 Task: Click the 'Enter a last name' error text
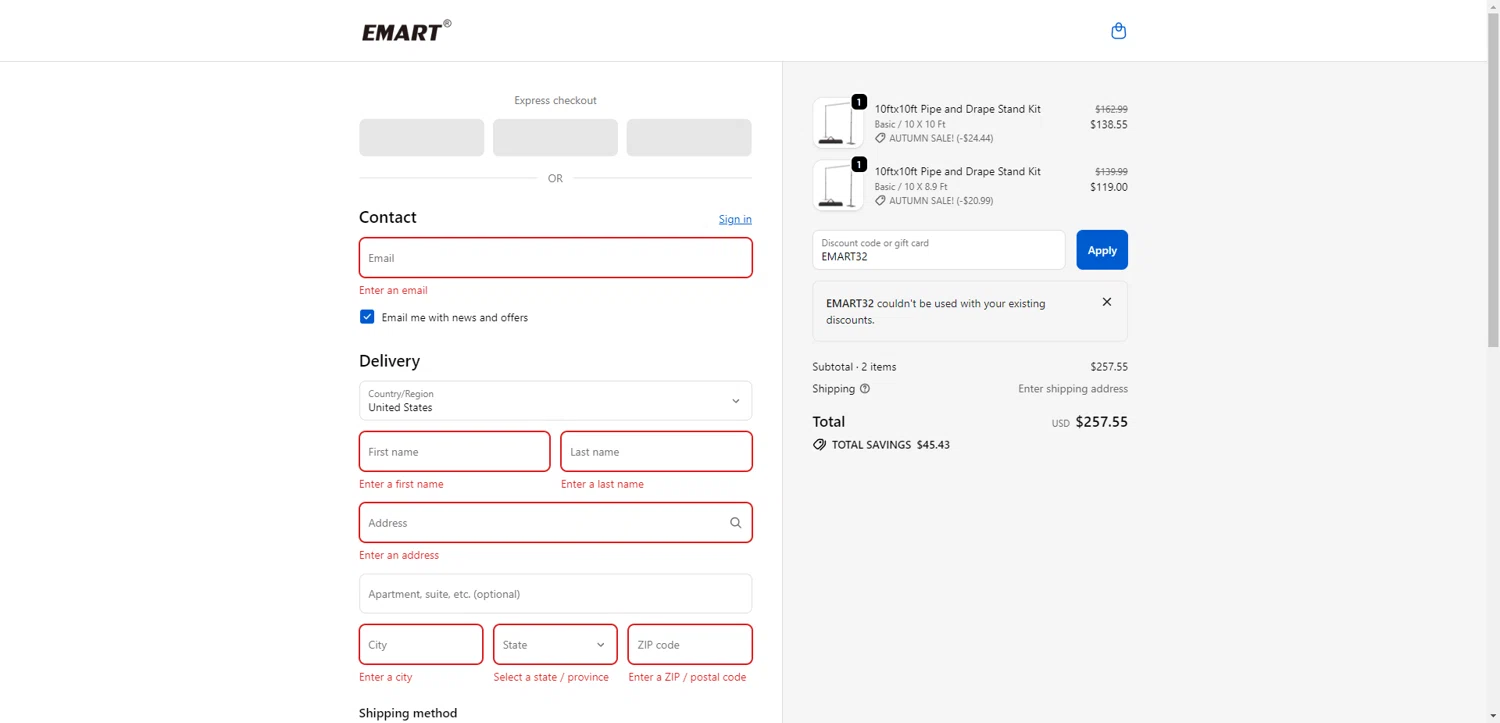point(602,484)
